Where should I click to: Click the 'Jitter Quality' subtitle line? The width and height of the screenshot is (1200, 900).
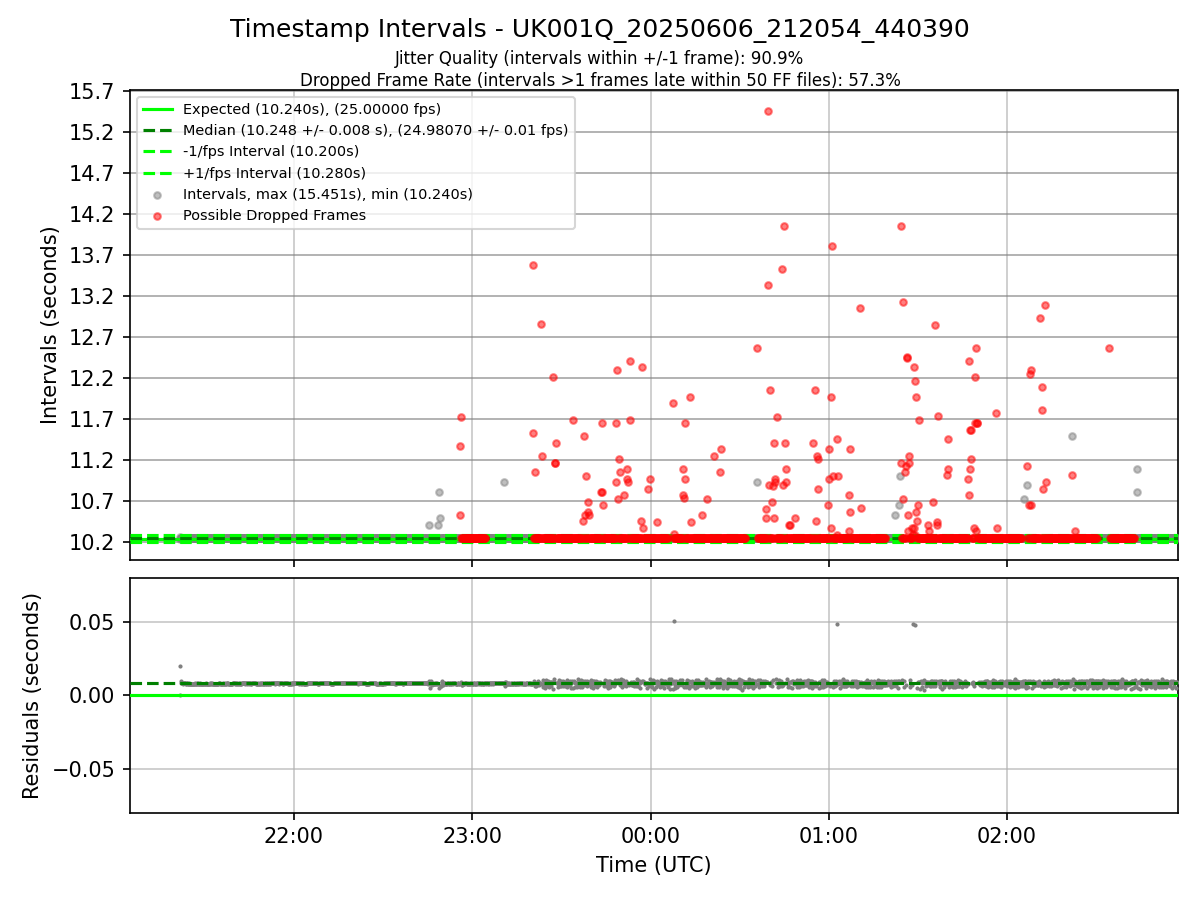(x=599, y=58)
